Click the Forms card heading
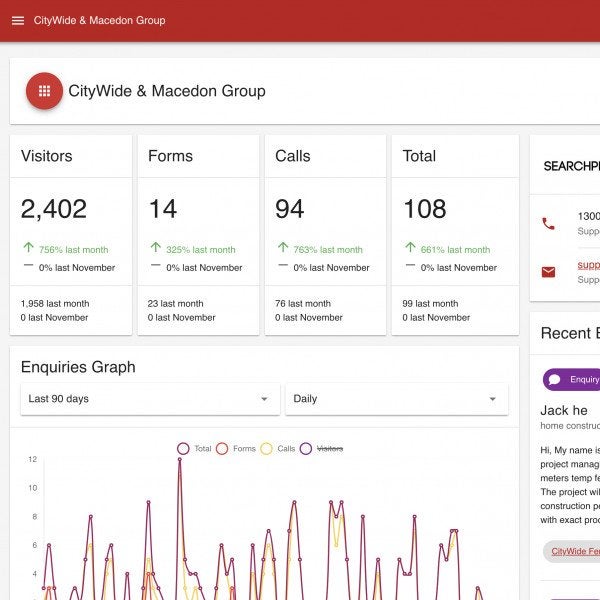Image resolution: width=600 pixels, height=600 pixels. pos(170,156)
